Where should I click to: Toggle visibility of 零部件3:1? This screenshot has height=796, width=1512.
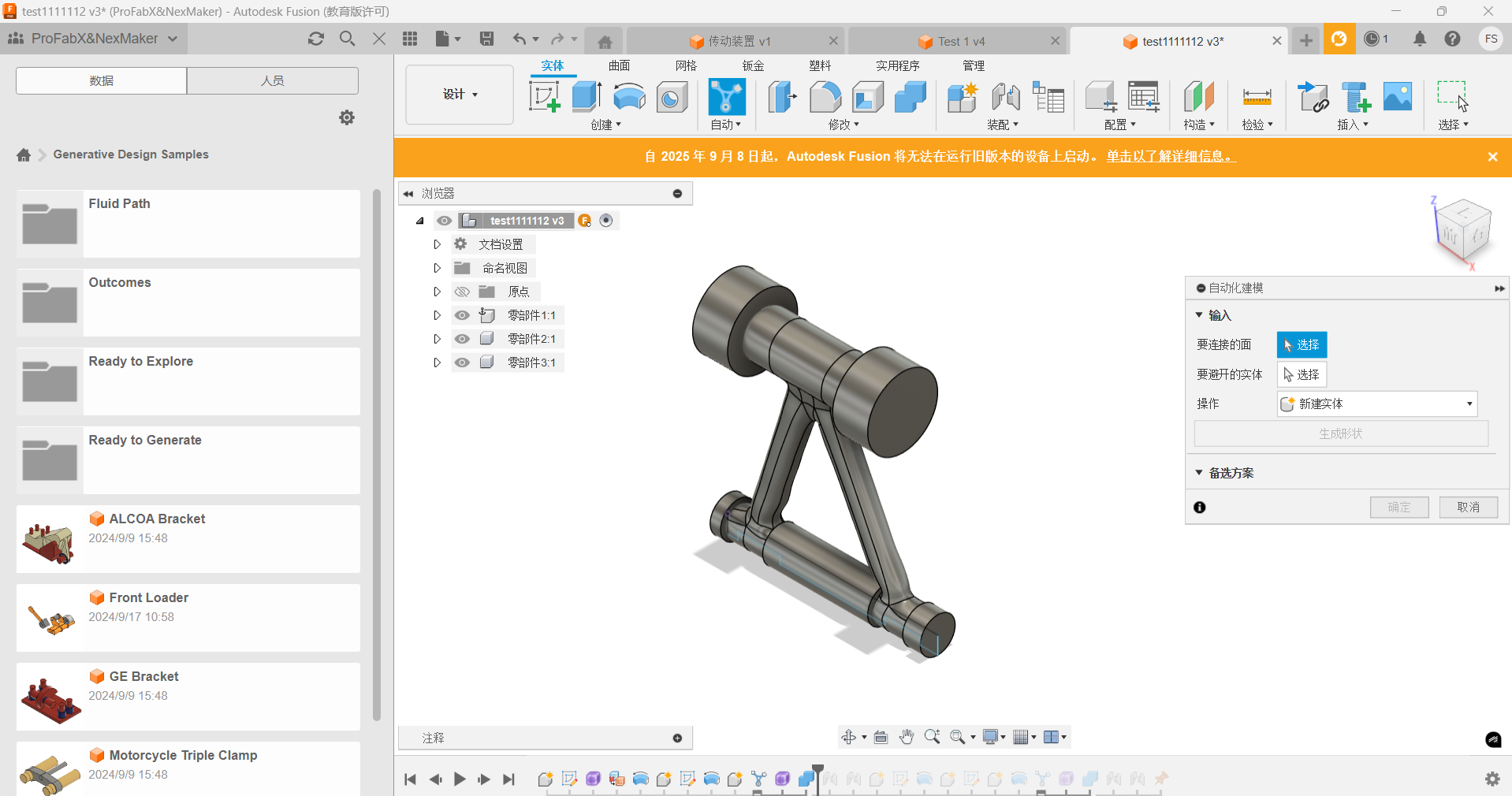point(462,363)
